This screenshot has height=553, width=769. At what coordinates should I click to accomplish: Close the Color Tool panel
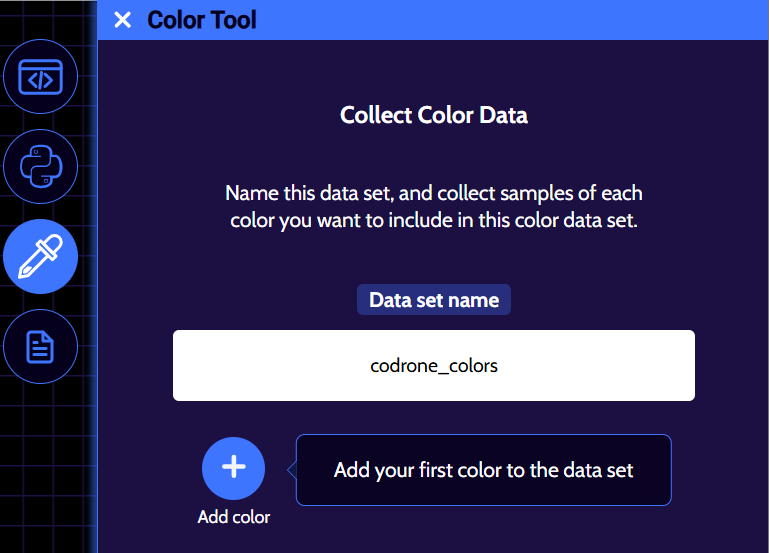pyautogui.click(x=122, y=20)
